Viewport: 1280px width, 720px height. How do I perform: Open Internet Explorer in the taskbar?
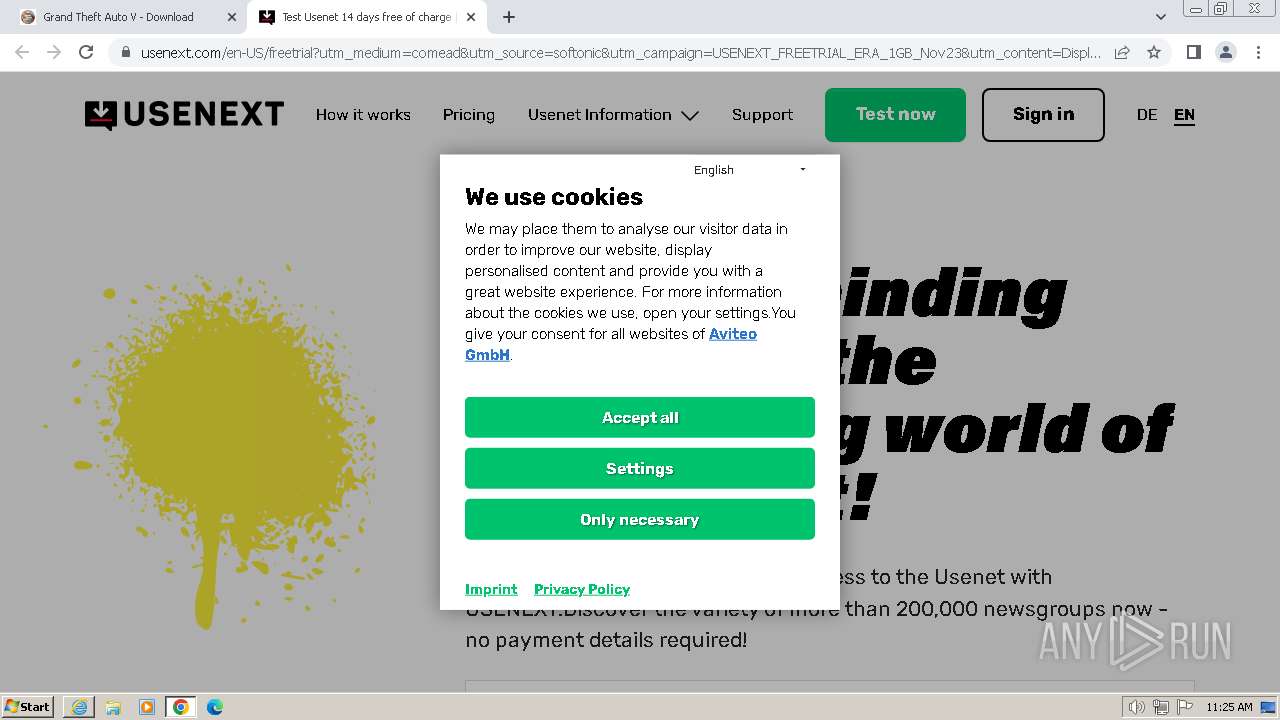(x=79, y=707)
